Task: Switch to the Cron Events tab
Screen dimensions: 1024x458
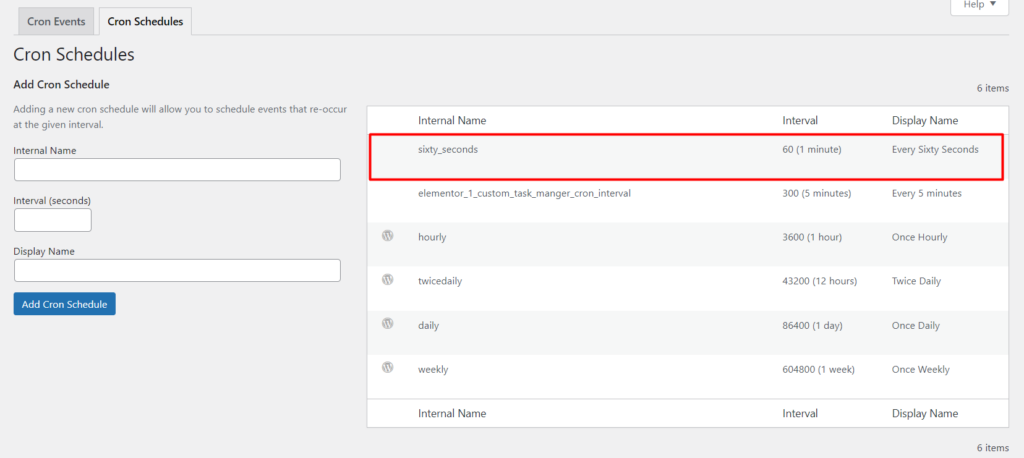Action: [x=56, y=22]
